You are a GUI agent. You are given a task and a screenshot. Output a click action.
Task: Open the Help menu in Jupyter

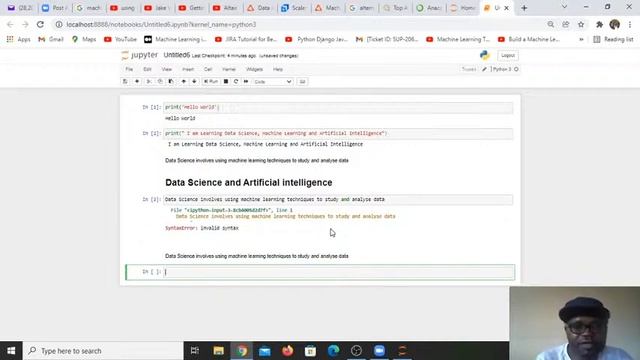coord(278,69)
